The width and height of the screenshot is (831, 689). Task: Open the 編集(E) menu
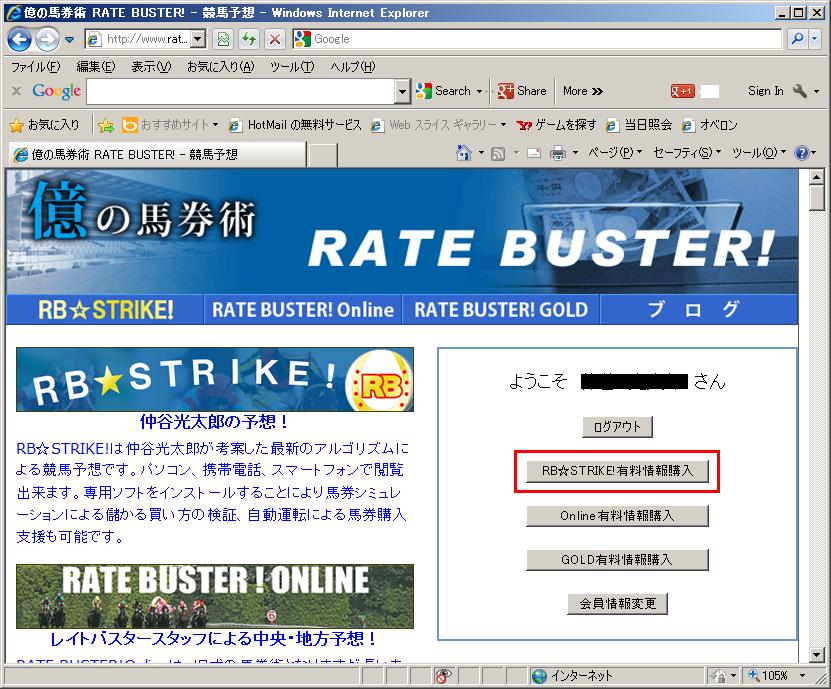[x=95, y=66]
